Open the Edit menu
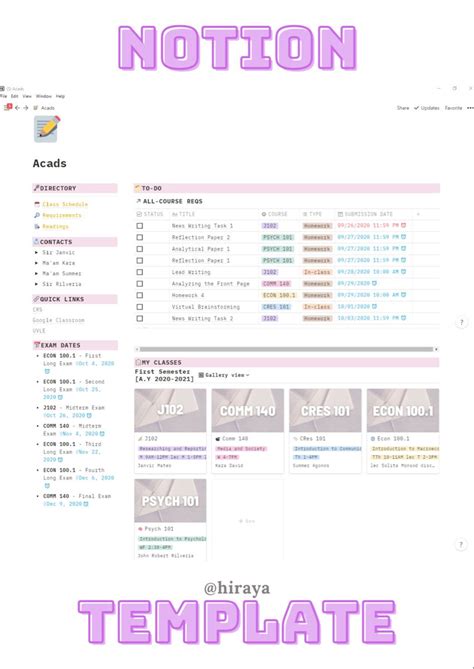Image resolution: width=474 pixels, height=669 pixels. pos(15,96)
